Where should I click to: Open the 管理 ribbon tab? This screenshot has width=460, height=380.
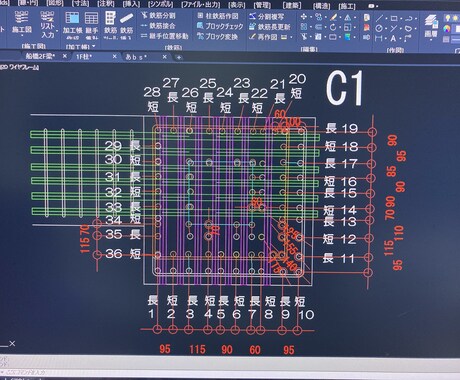pos(263,5)
